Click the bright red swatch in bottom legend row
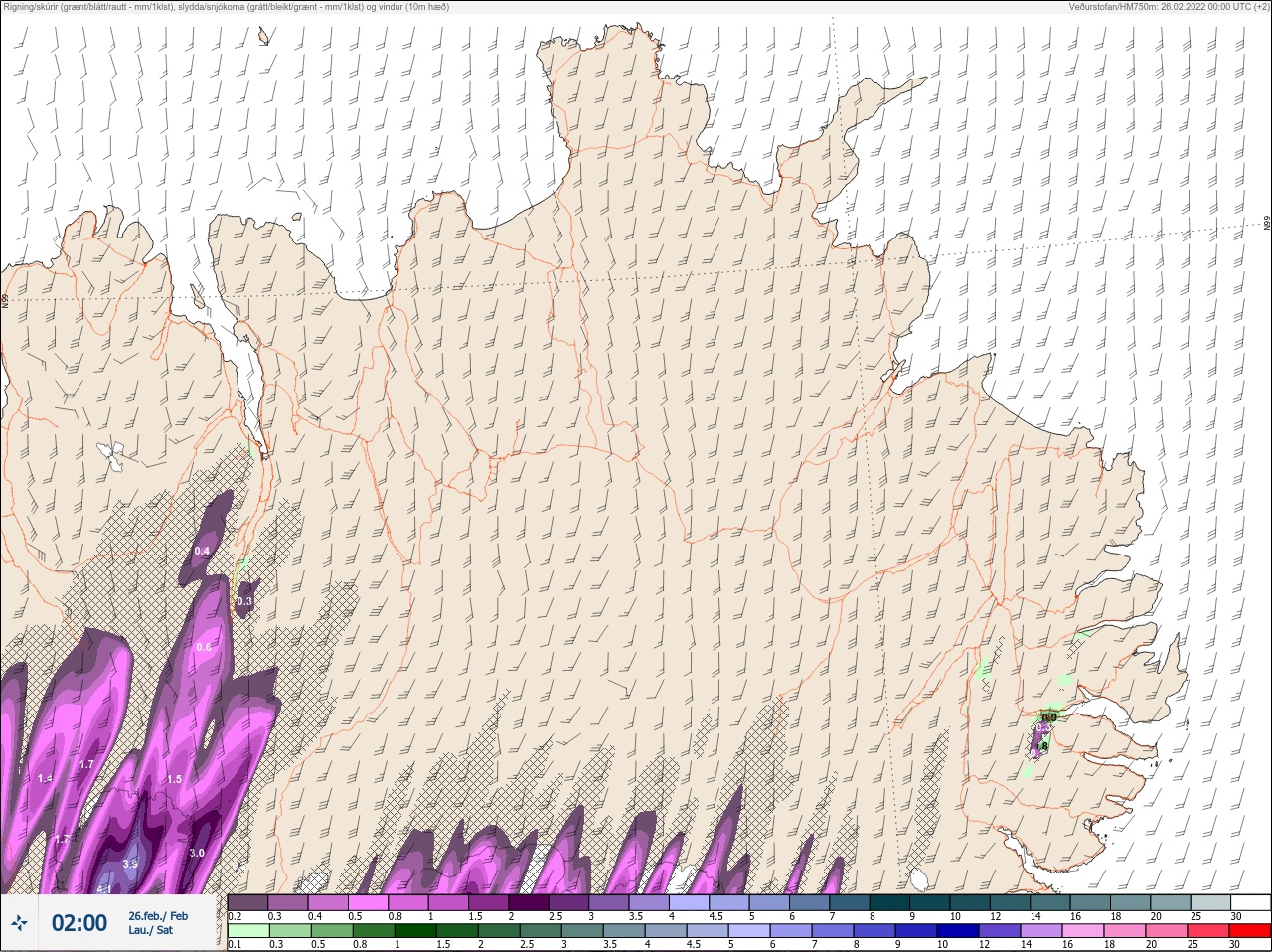 [x=1250, y=931]
